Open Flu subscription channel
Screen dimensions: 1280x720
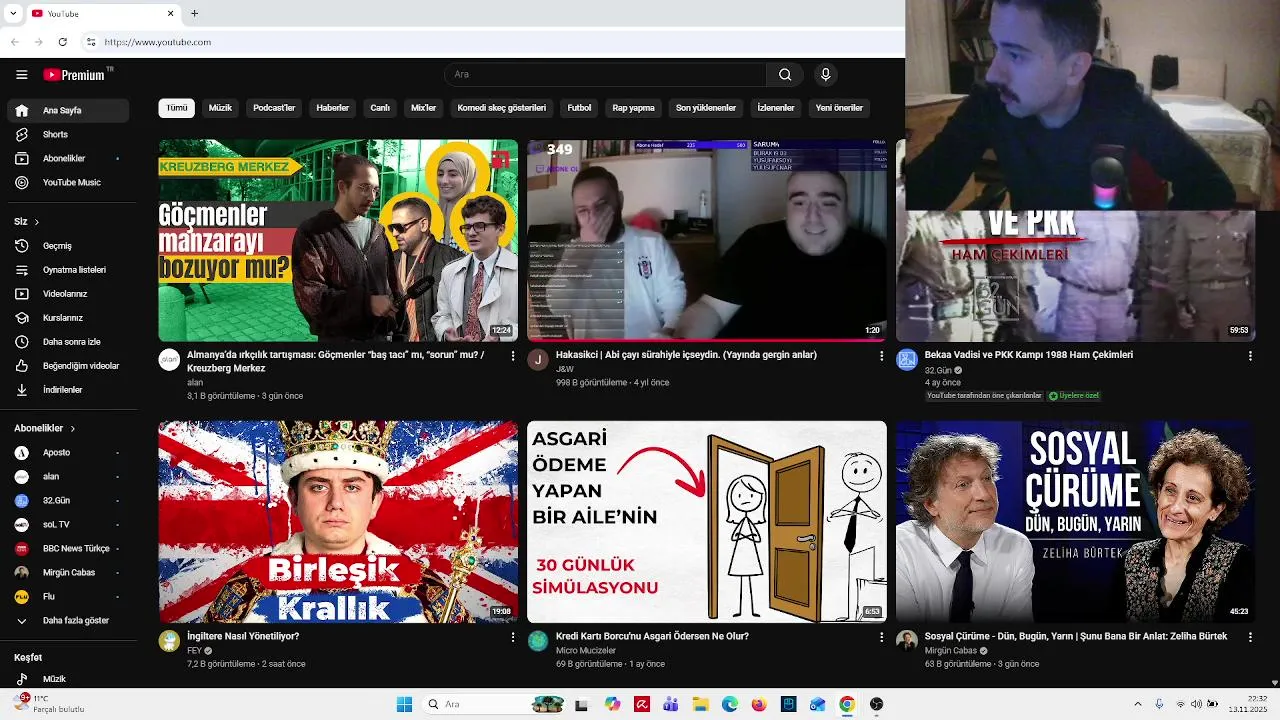pos(68,596)
